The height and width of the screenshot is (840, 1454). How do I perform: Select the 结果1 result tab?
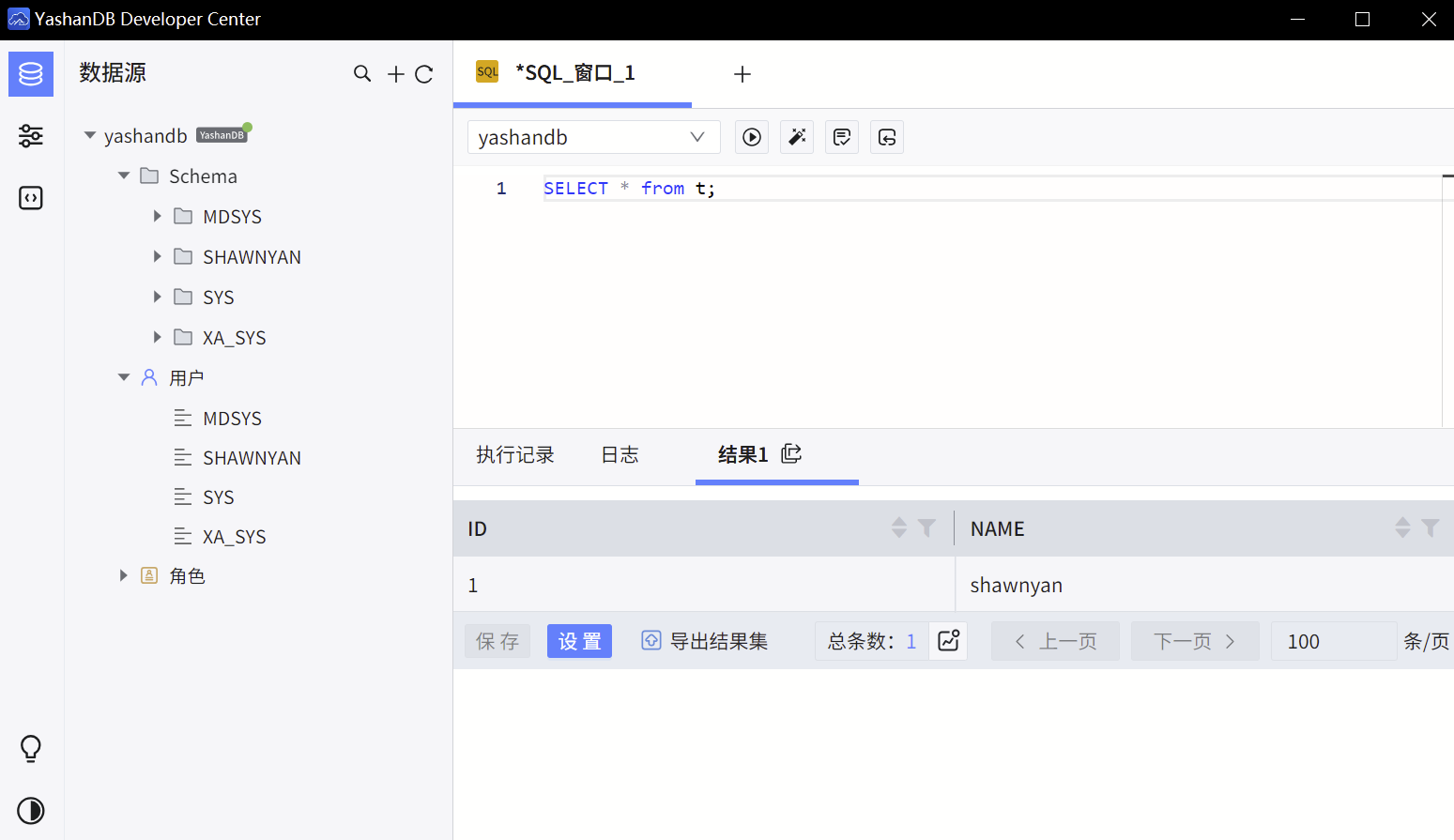(x=742, y=455)
